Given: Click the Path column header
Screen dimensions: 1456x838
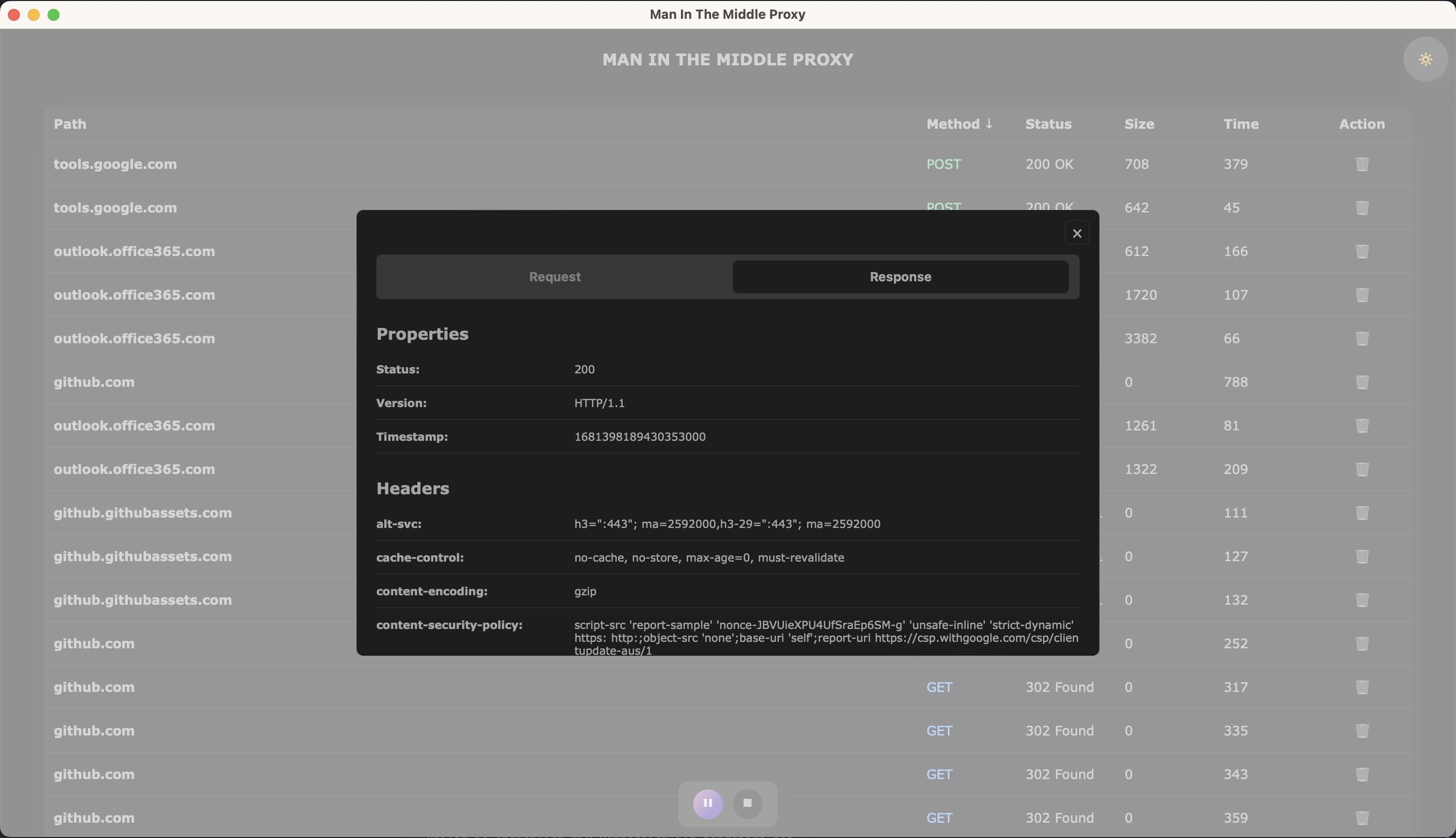Looking at the screenshot, I should pos(70,124).
